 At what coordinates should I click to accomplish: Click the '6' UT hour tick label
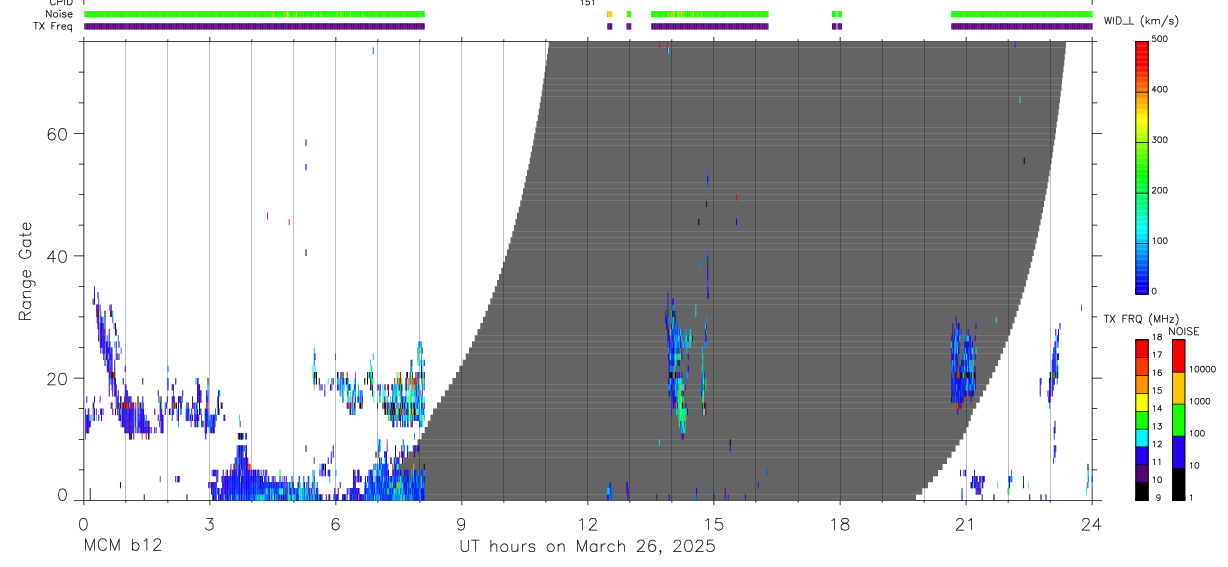[335, 523]
